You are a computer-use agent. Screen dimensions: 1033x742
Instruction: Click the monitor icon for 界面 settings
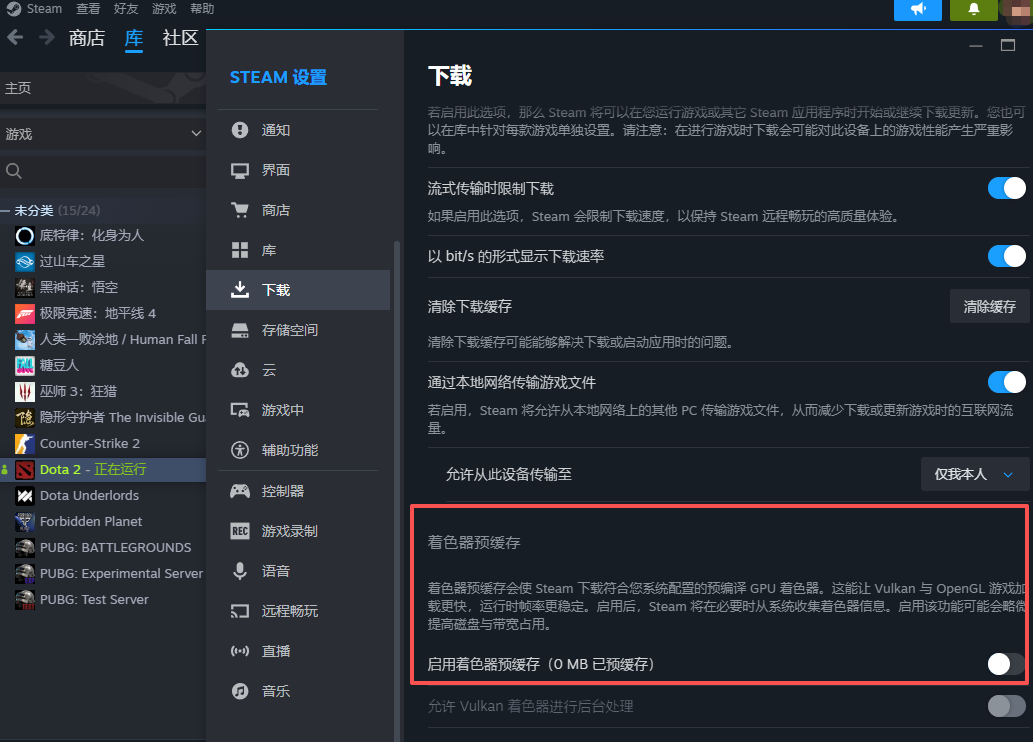click(x=240, y=171)
